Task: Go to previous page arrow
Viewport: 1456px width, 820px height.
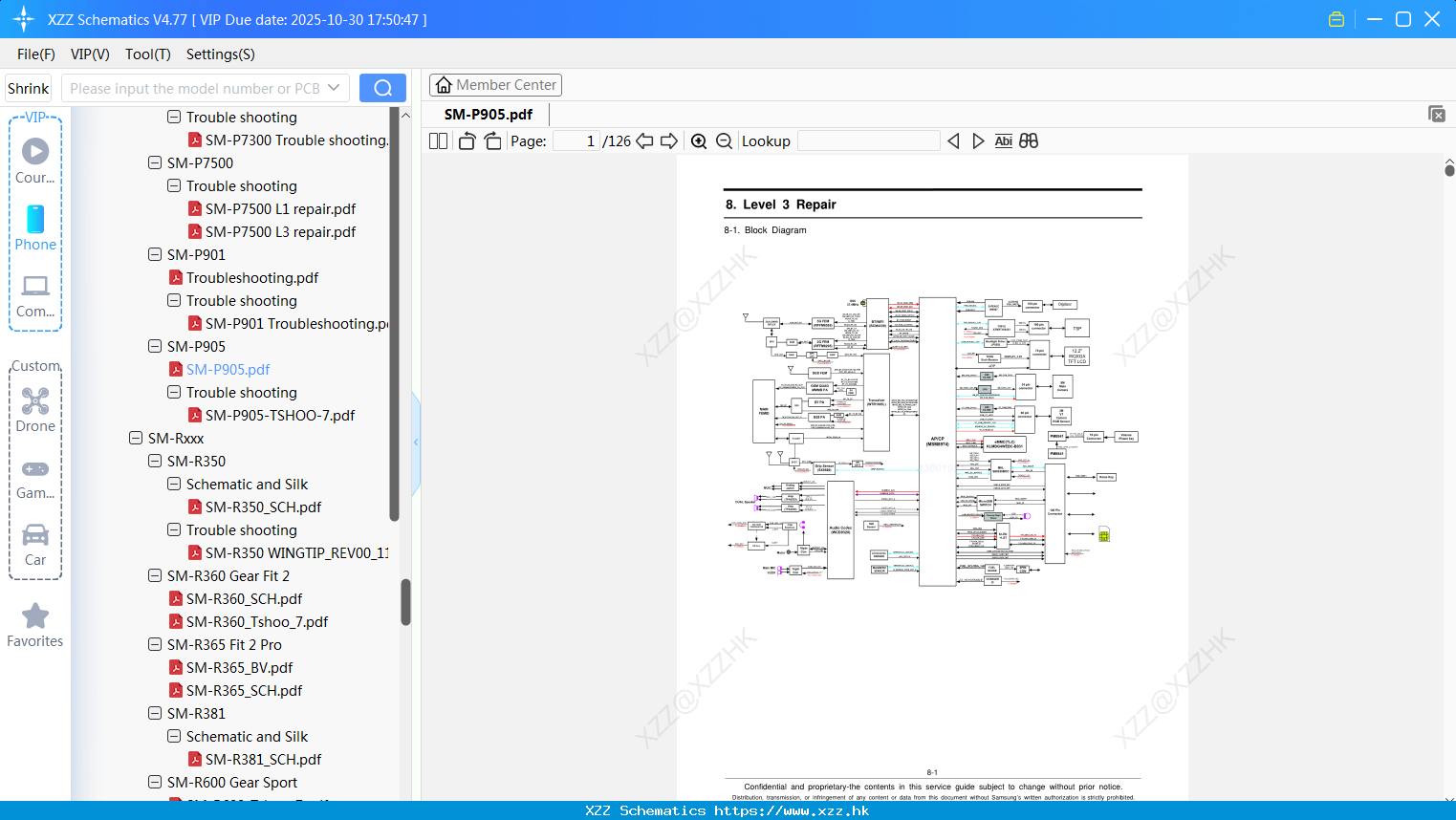Action: coord(644,140)
